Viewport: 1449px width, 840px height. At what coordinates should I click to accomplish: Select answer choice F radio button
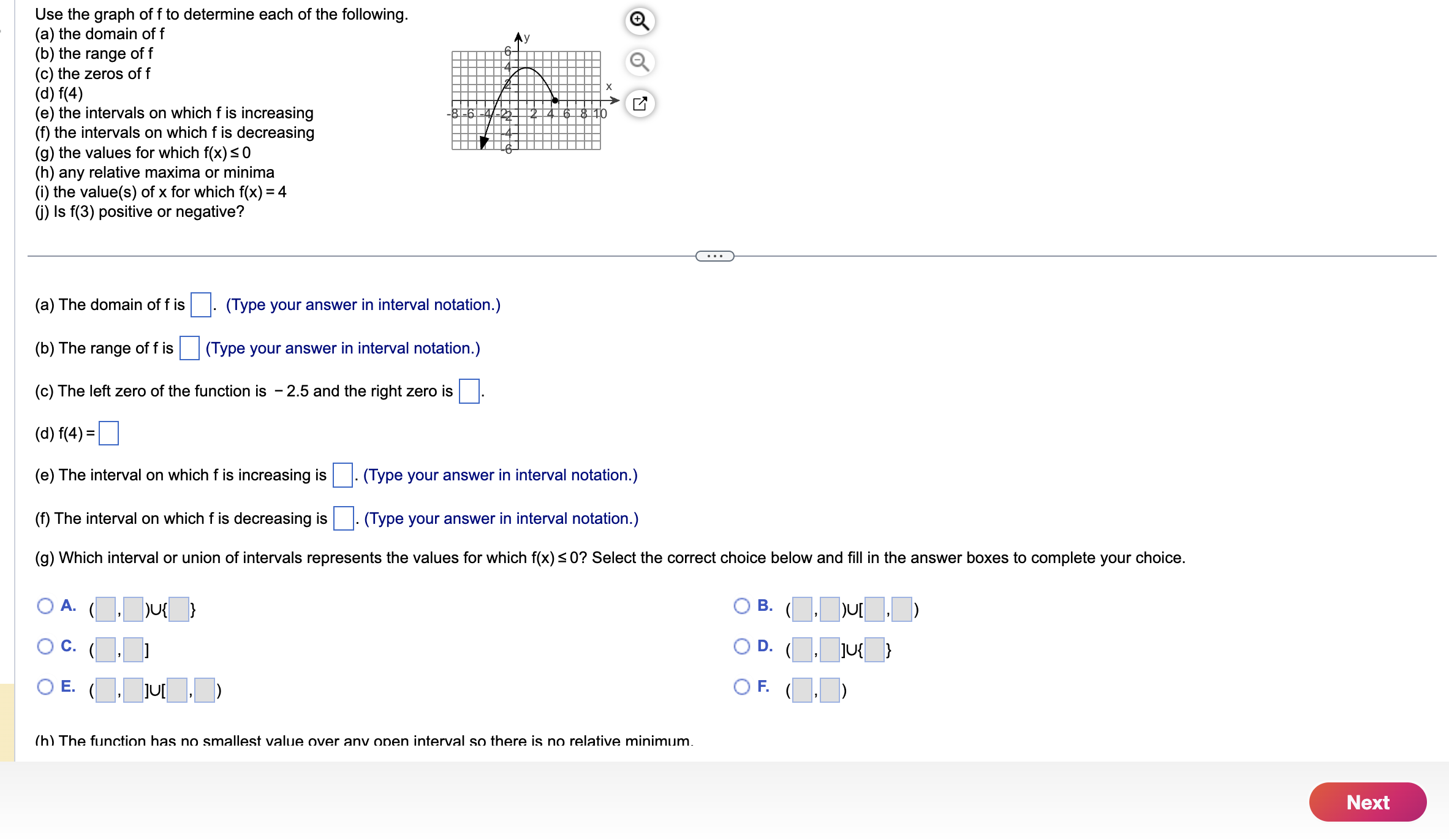[743, 687]
